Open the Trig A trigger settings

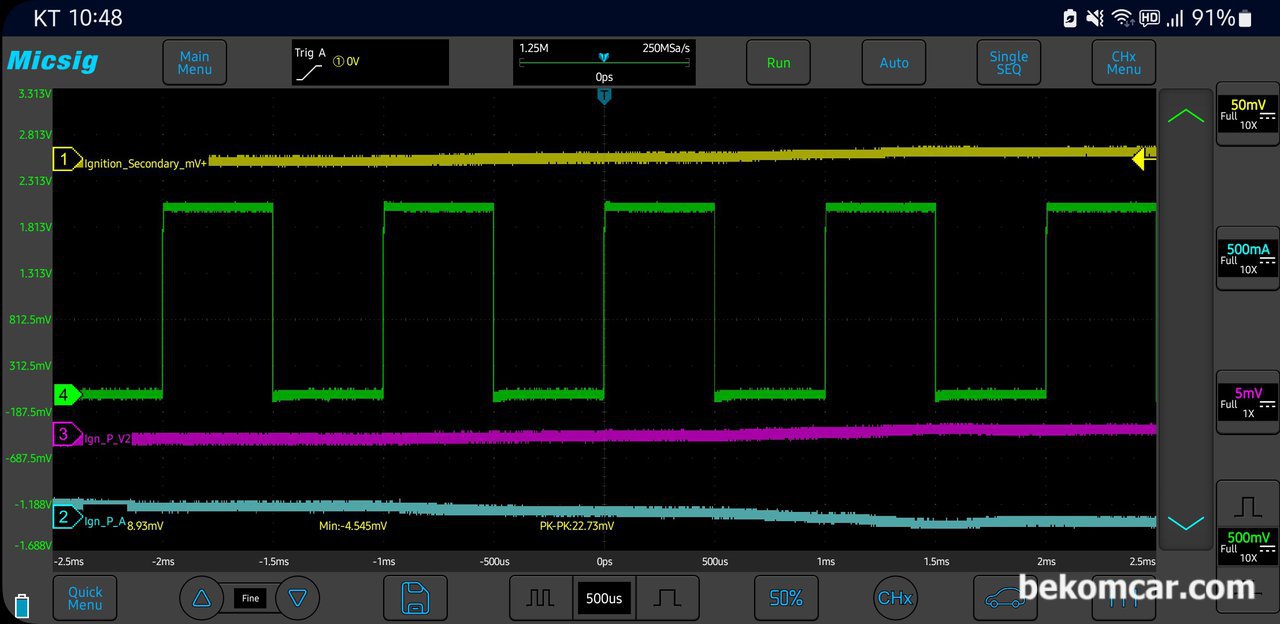pos(370,62)
